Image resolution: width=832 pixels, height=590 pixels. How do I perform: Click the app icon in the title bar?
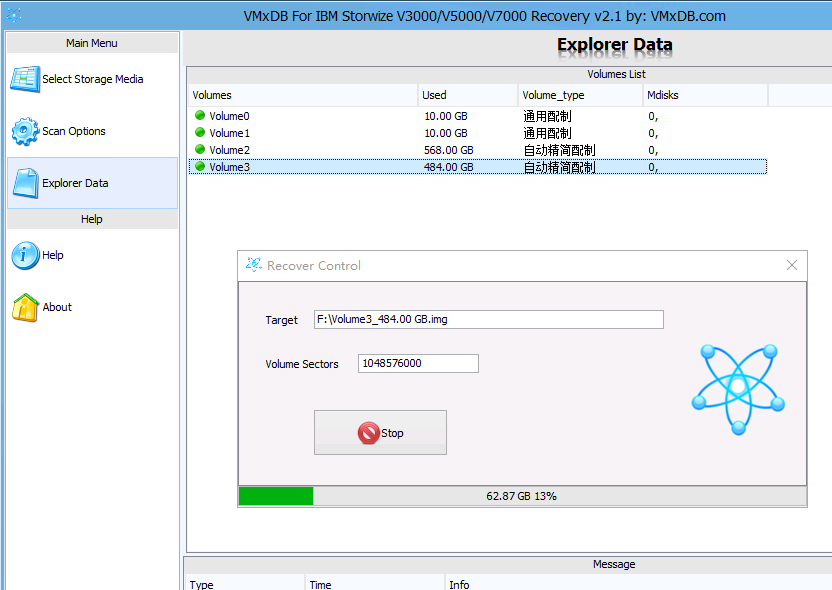14,16
